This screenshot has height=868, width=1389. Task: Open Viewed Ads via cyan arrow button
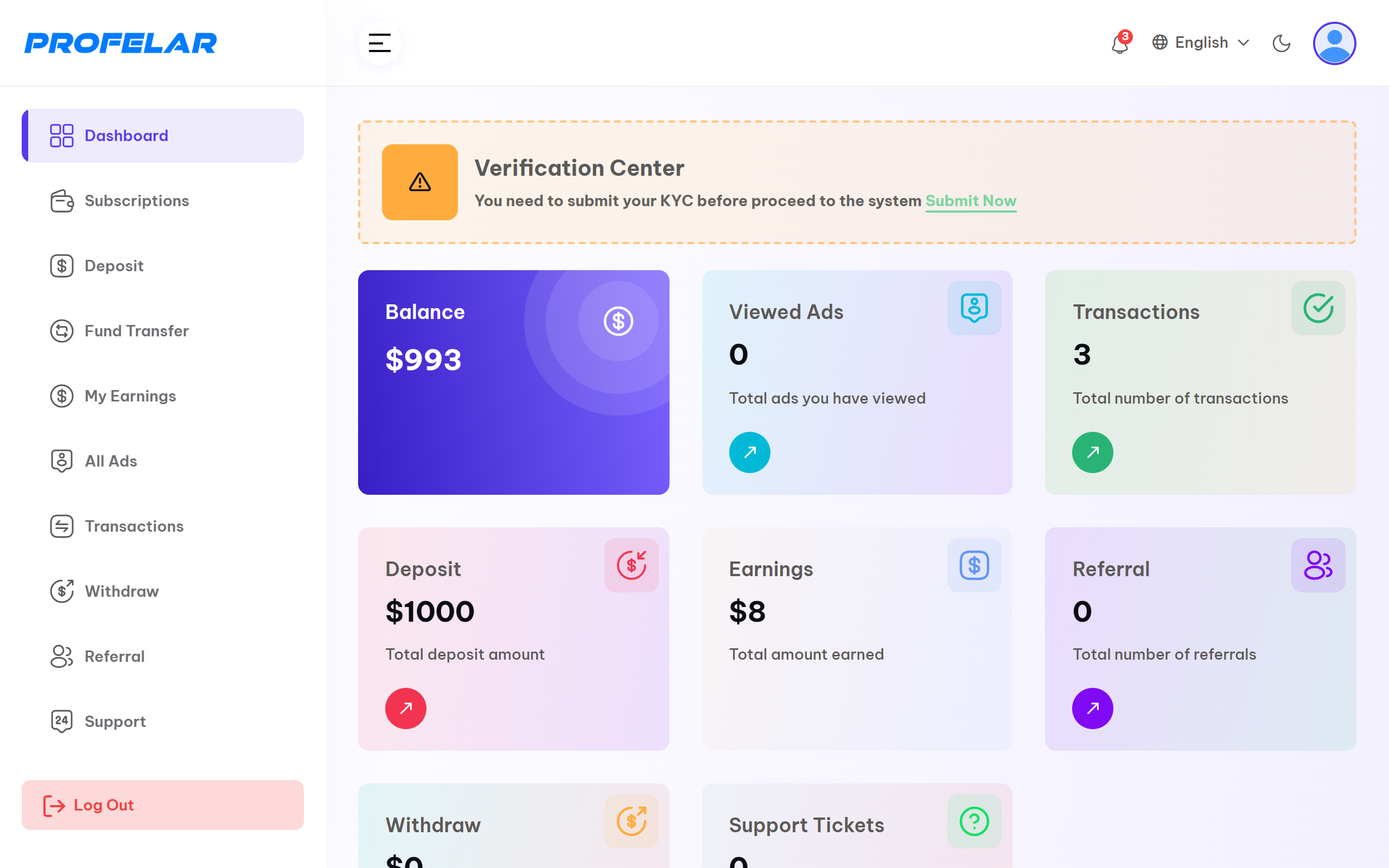(x=750, y=452)
